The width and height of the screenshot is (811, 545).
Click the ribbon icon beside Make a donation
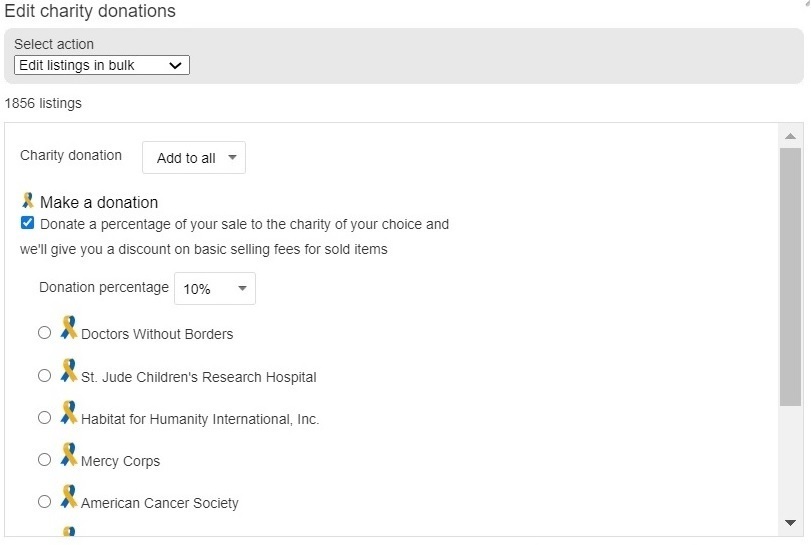(x=28, y=200)
